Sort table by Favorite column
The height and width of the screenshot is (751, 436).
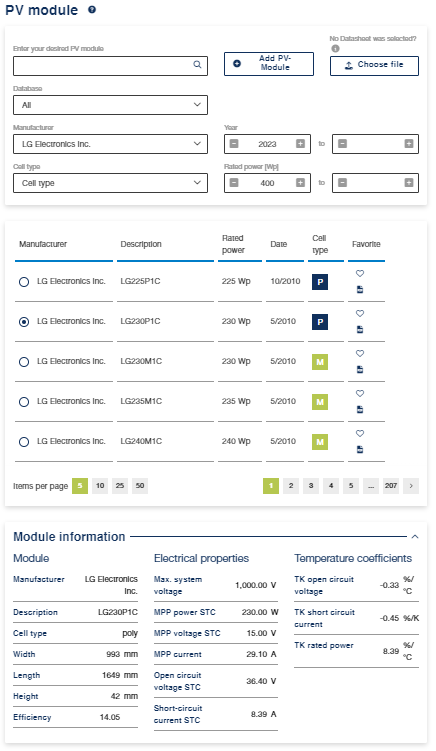[x=366, y=244]
